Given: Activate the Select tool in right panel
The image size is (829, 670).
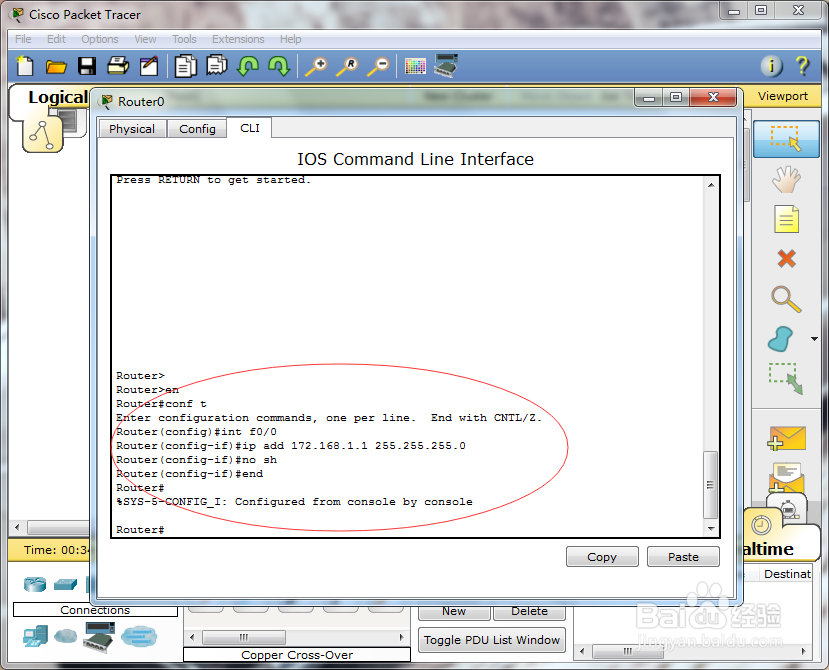Looking at the screenshot, I should (x=786, y=139).
